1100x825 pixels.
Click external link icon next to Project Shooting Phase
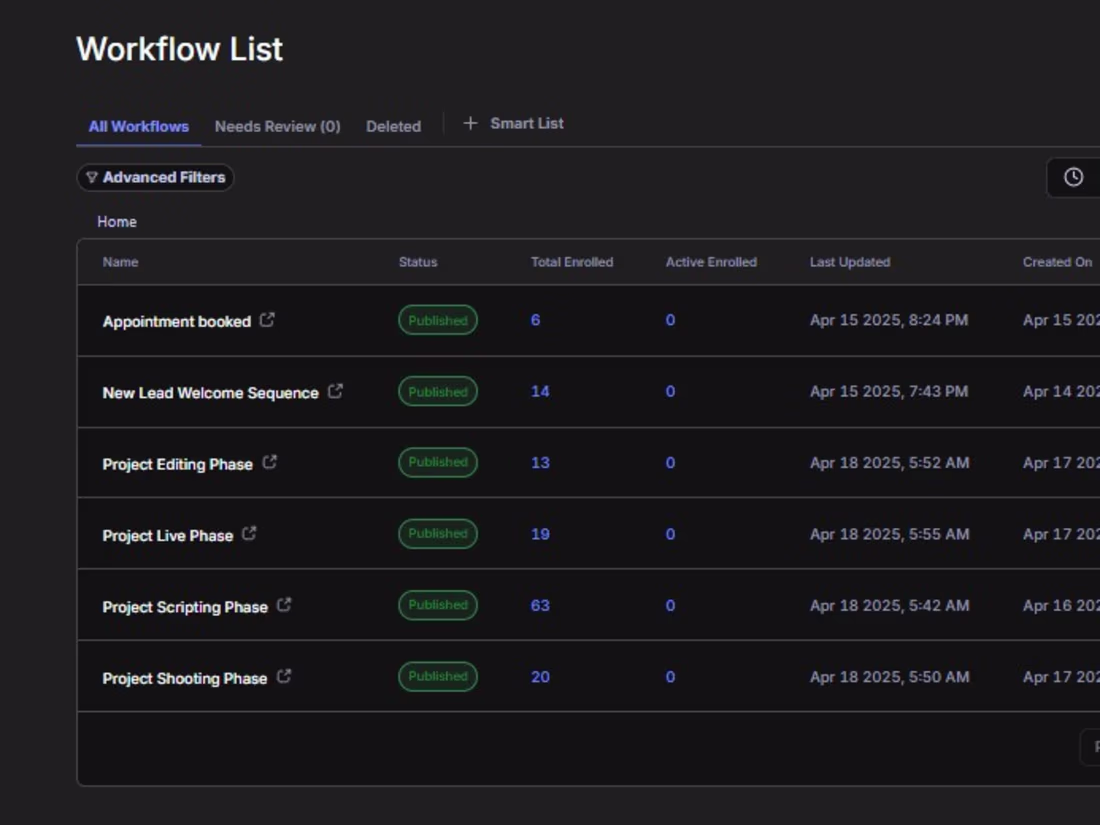[x=284, y=677]
